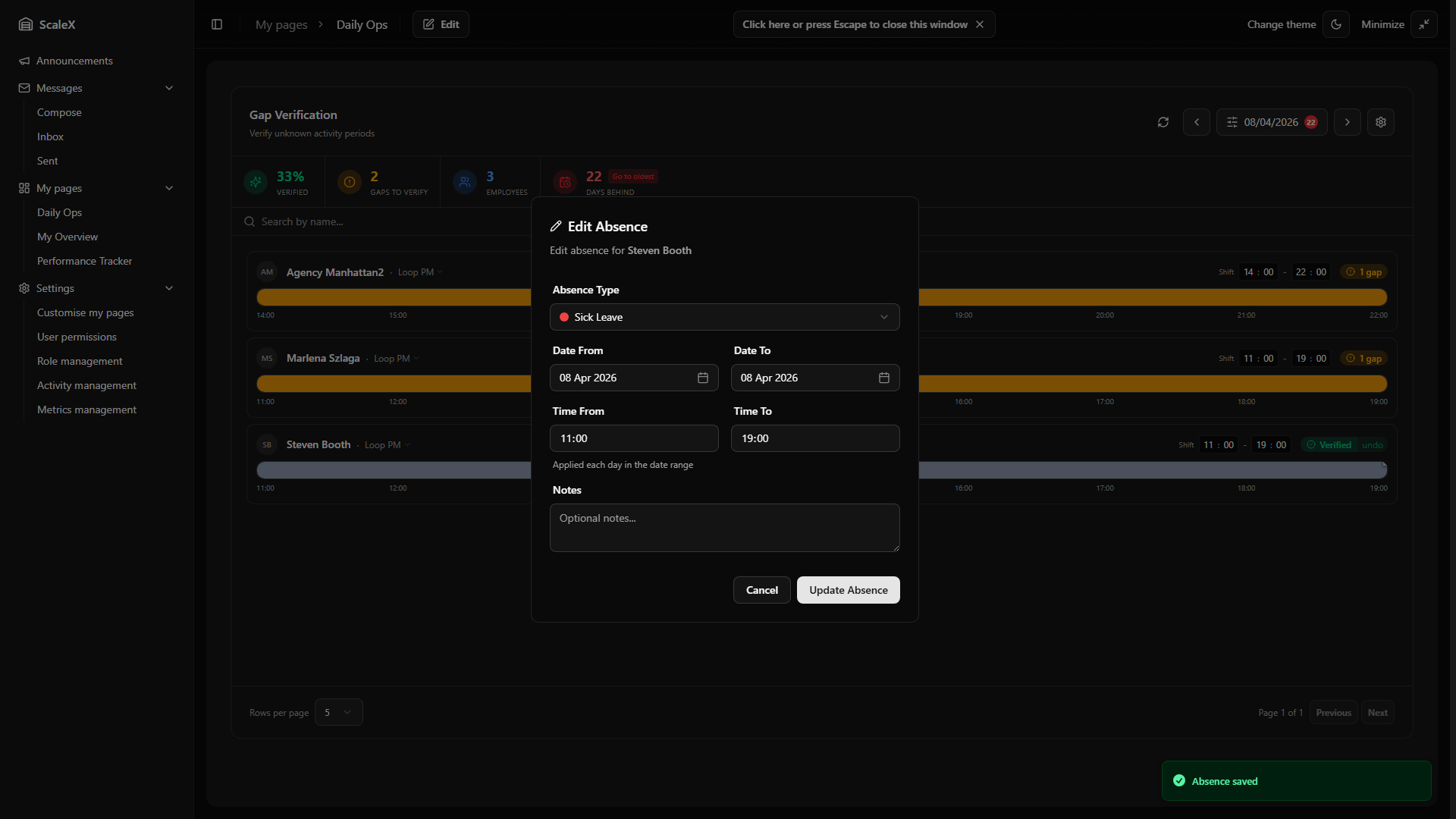Click the dark mode moon icon

tap(1335, 24)
